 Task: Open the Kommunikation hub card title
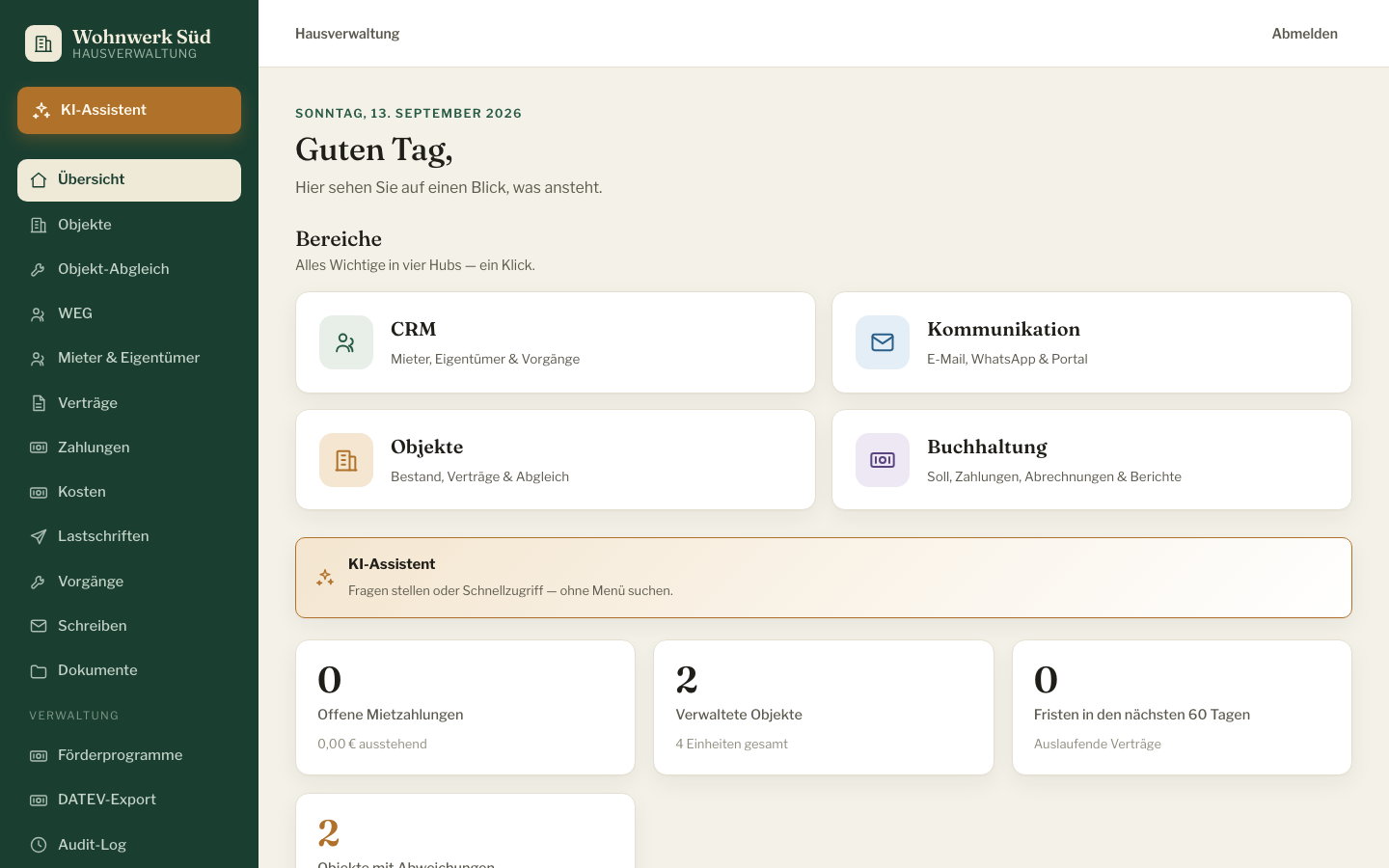(1003, 329)
